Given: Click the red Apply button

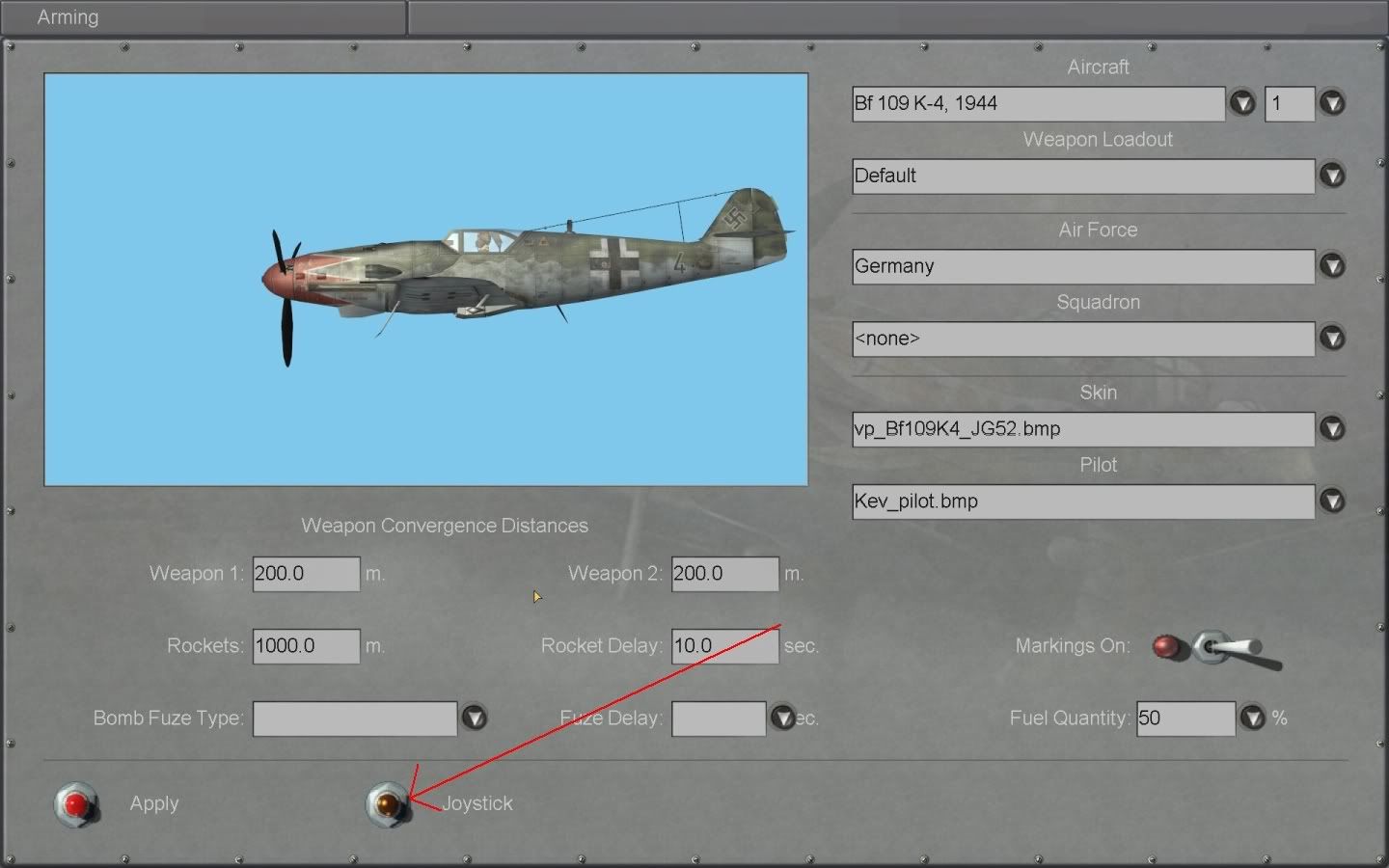Looking at the screenshot, I should (76, 804).
